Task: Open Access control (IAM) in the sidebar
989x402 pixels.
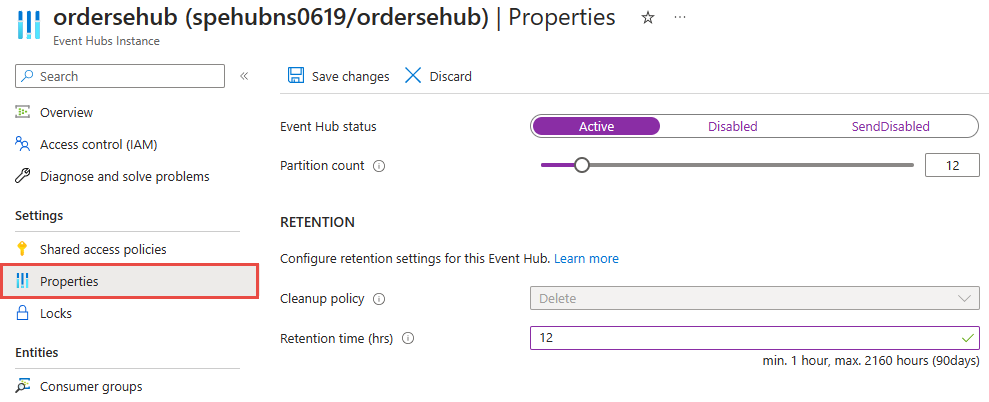Action: (98, 144)
